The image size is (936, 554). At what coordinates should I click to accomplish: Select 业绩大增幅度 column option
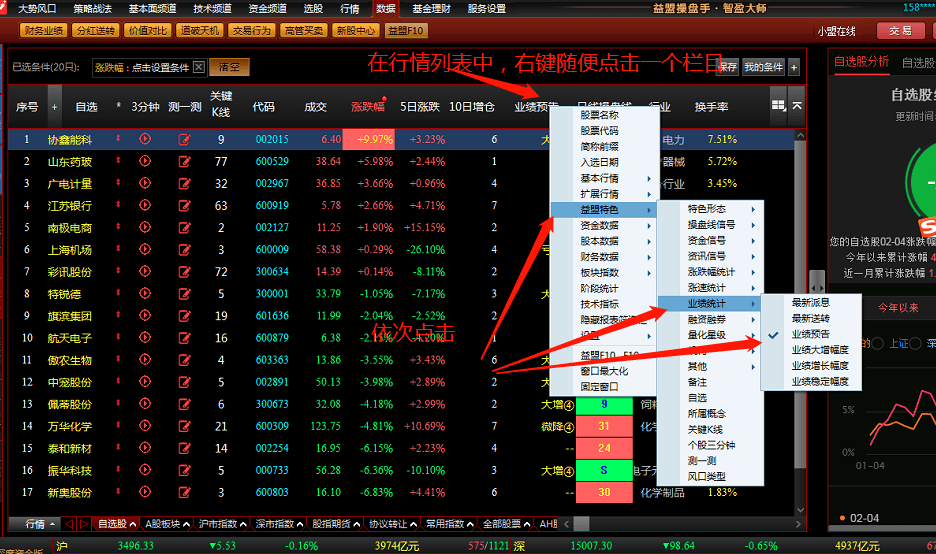(x=820, y=350)
